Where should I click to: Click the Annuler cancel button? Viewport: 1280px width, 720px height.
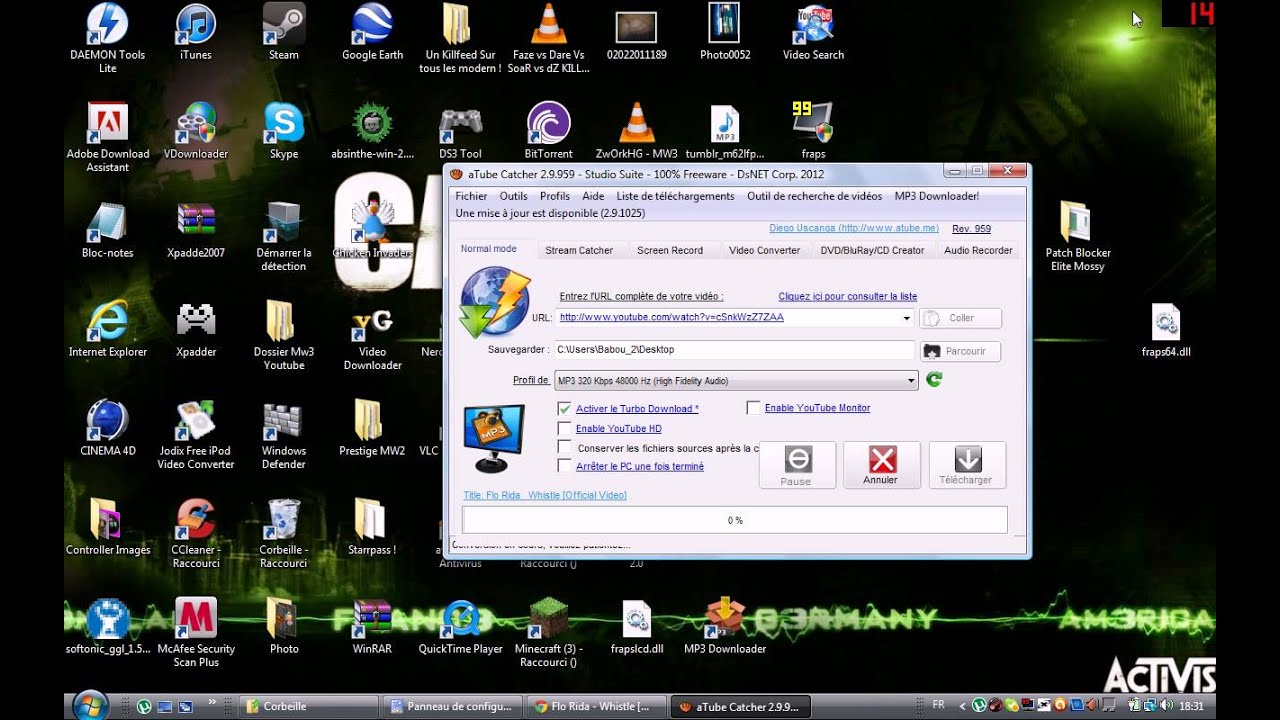pos(881,466)
